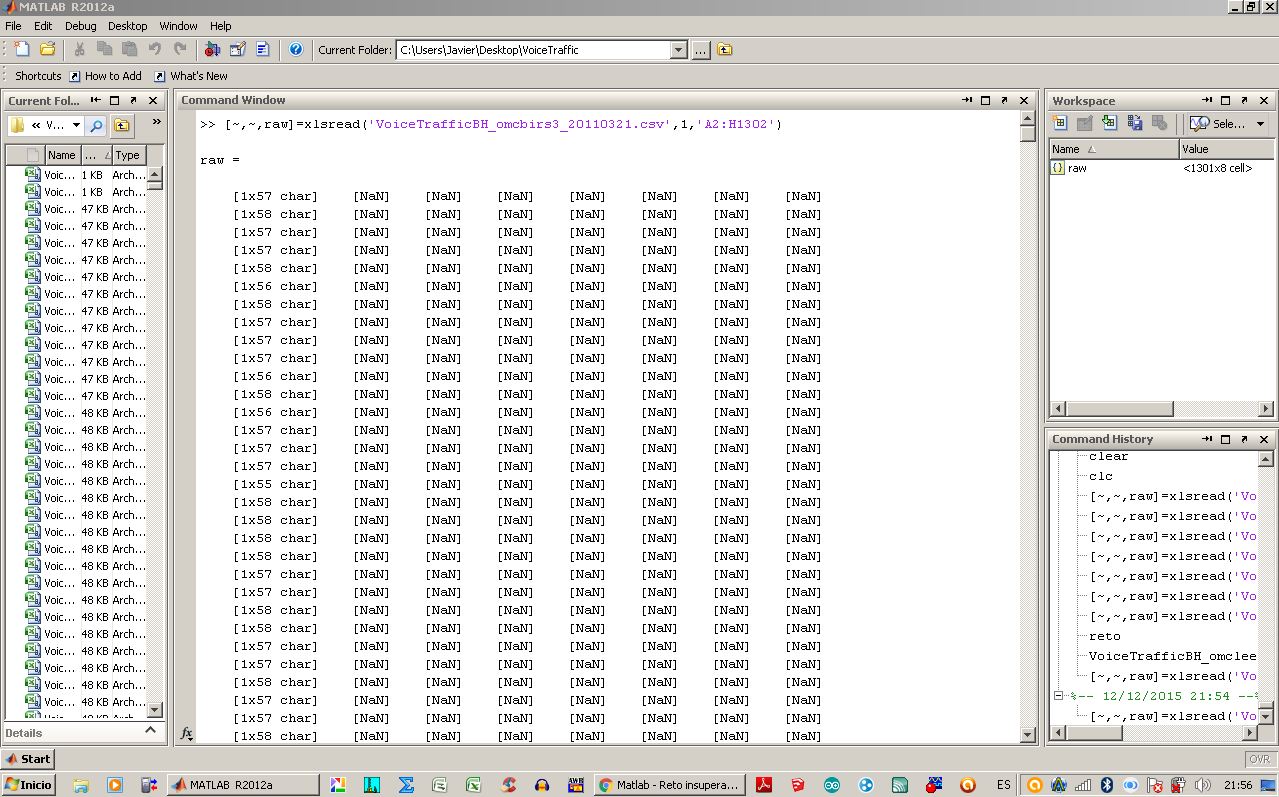Screen dimensions: 1279x797
Task: Click the What's New shortcut
Action: [x=190, y=76]
